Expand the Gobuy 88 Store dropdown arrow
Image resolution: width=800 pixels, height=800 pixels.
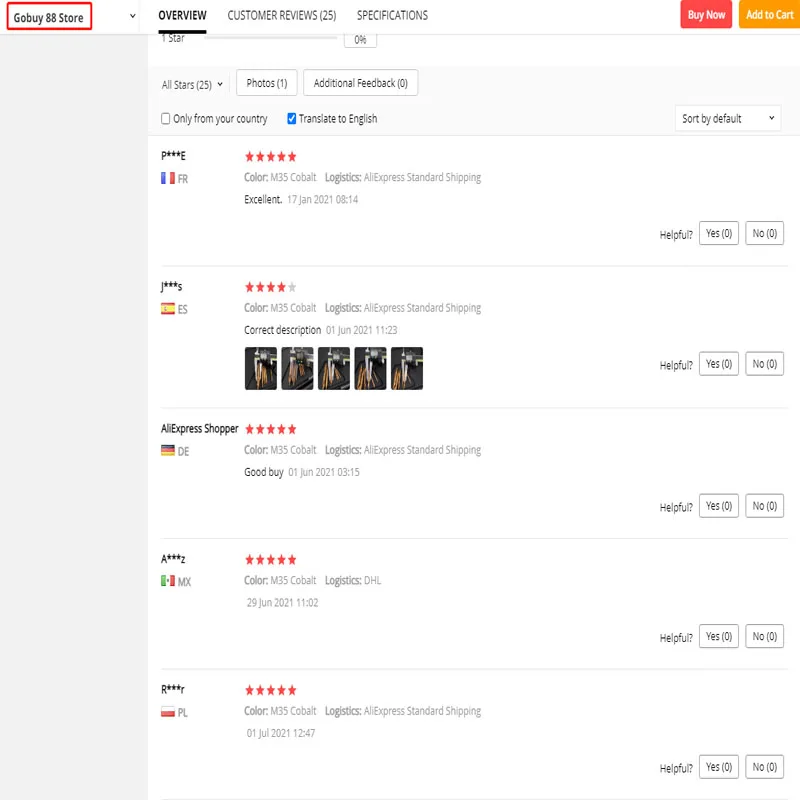133,16
